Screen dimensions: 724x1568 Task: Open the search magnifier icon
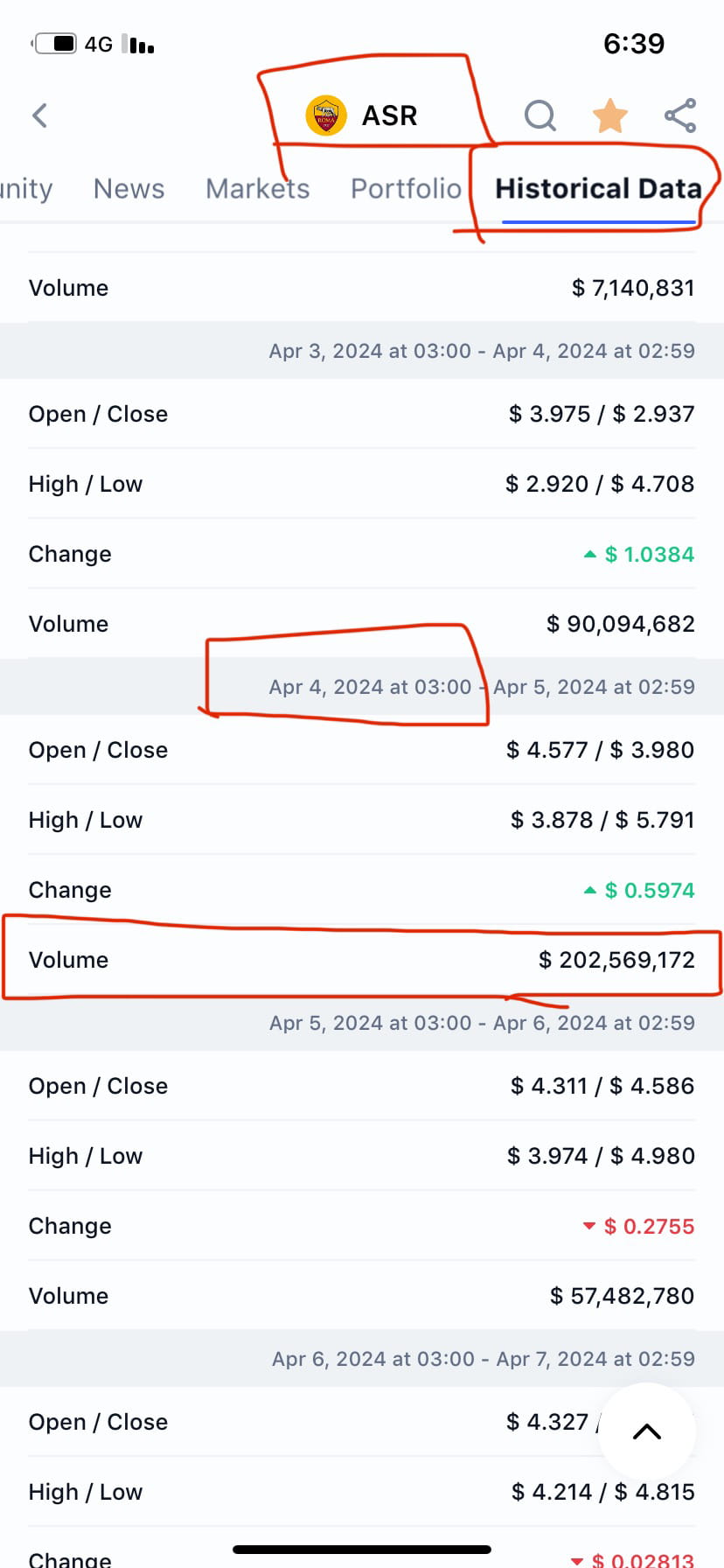[540, 115]
